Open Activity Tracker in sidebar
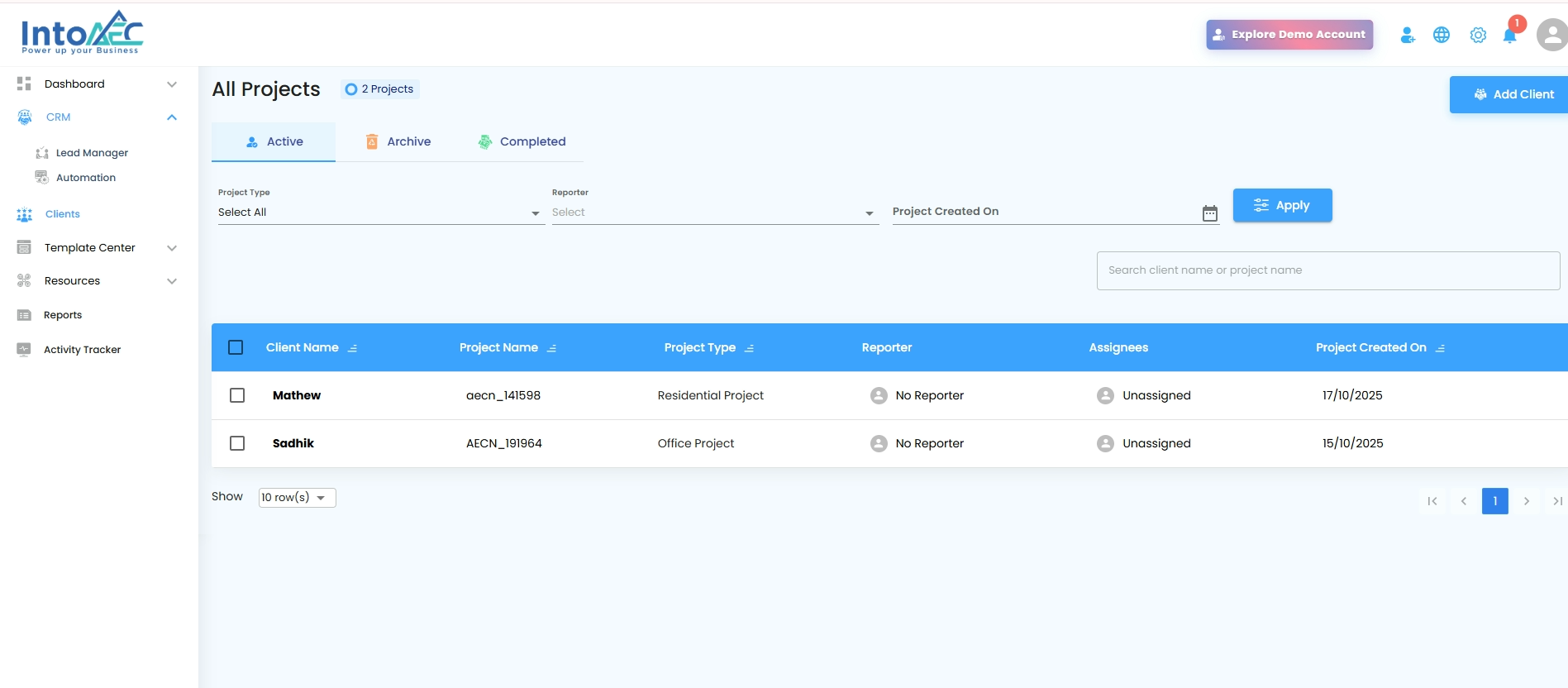 pos(83,350)
